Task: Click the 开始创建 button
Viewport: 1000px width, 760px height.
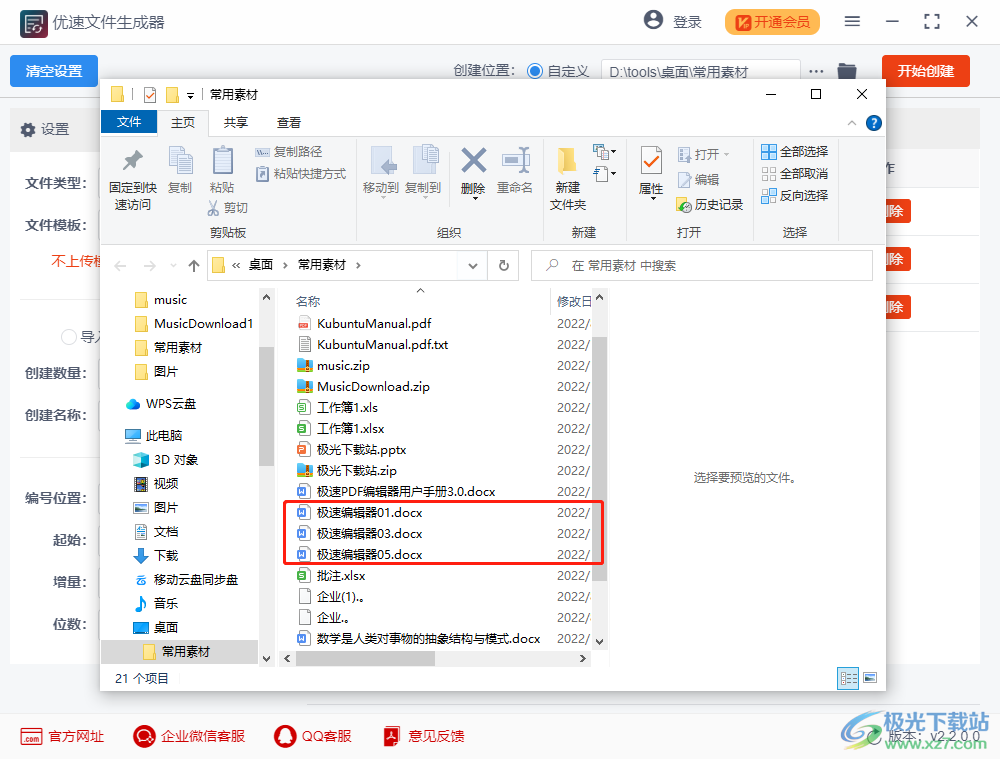Action: pos(925,71)
